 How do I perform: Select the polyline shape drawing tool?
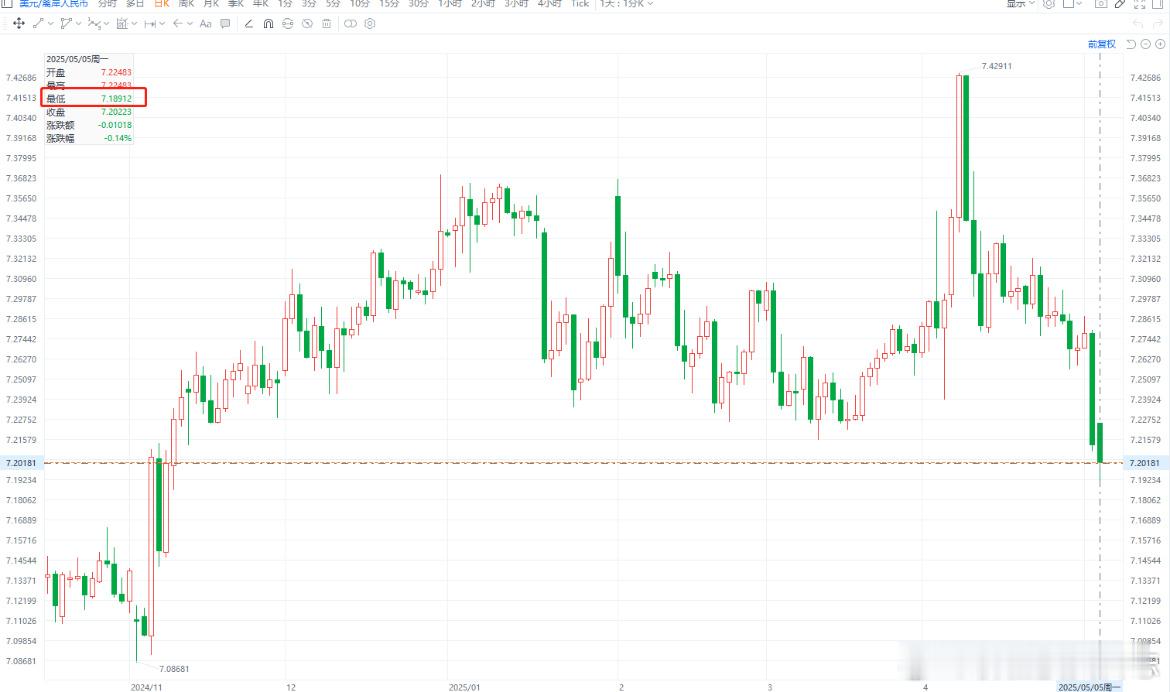(66, 24)
